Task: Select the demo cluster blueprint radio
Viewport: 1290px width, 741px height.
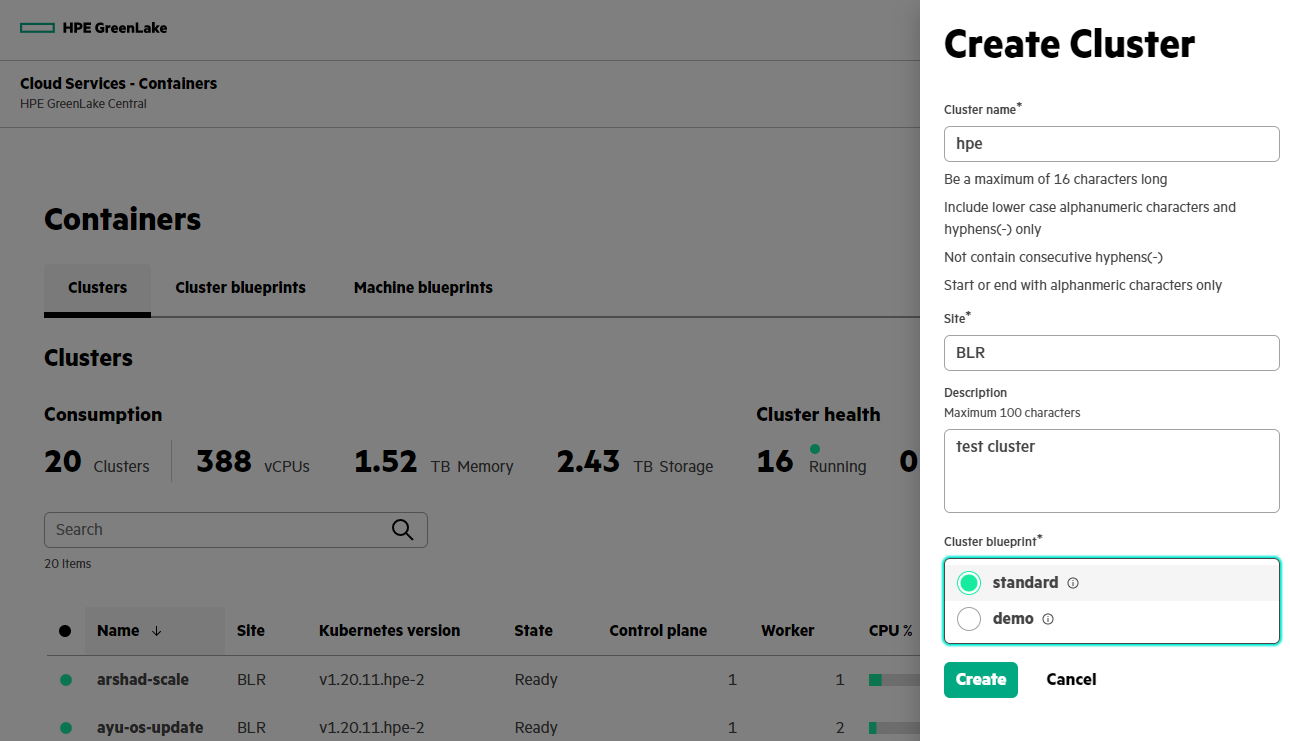Action: pos(969,619)
